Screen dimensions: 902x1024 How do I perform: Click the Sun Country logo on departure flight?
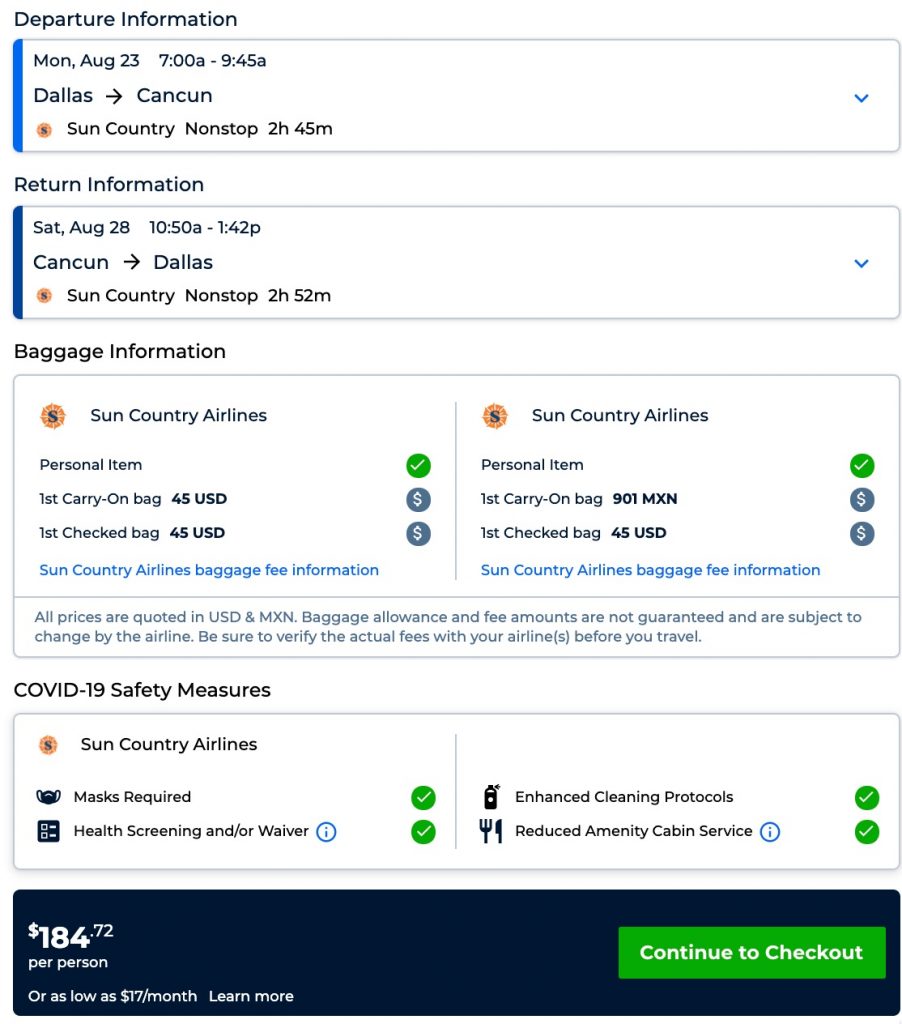click(44, 130)
